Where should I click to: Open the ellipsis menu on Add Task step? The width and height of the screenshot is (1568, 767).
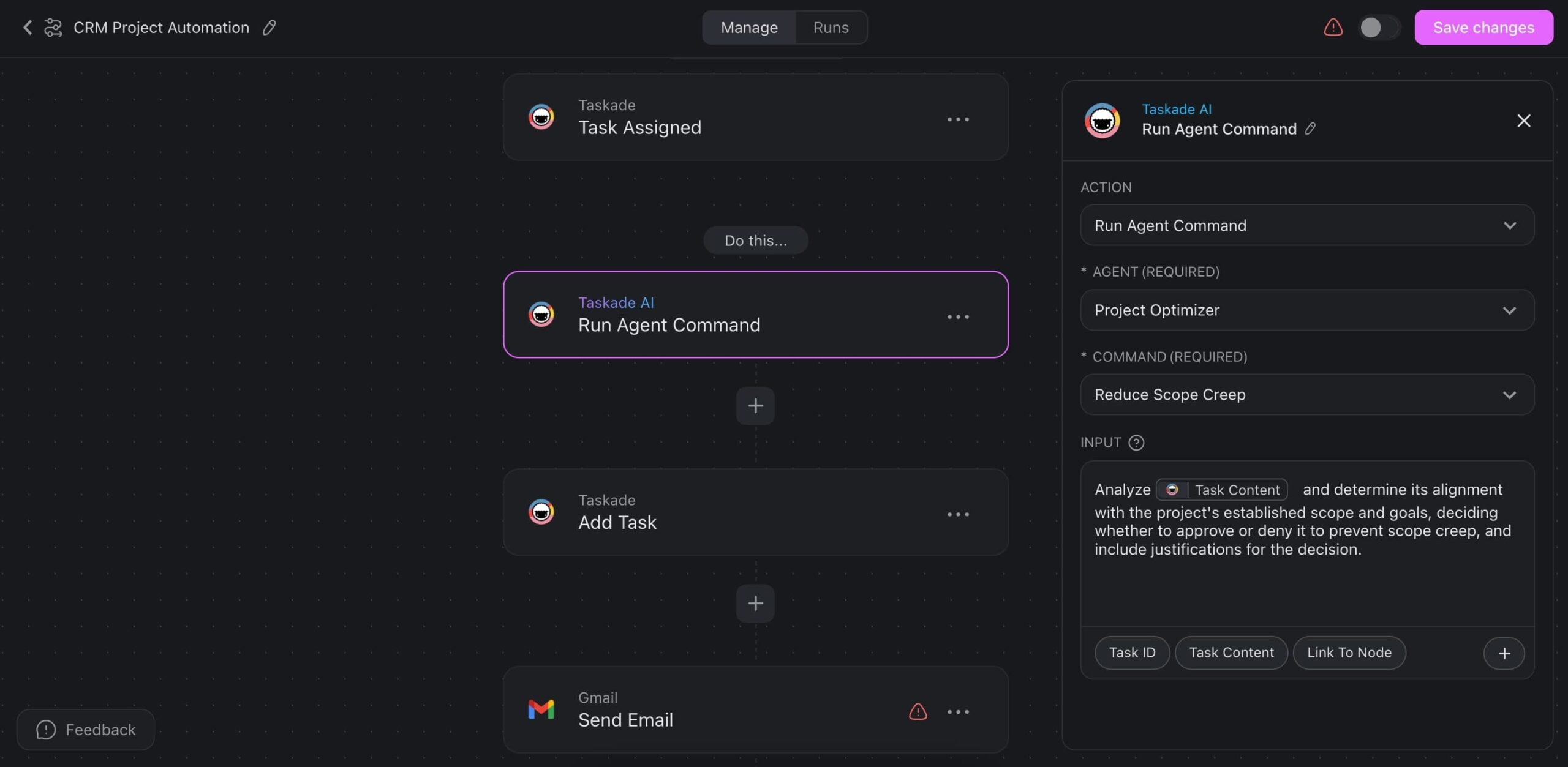tap(959, 514)
